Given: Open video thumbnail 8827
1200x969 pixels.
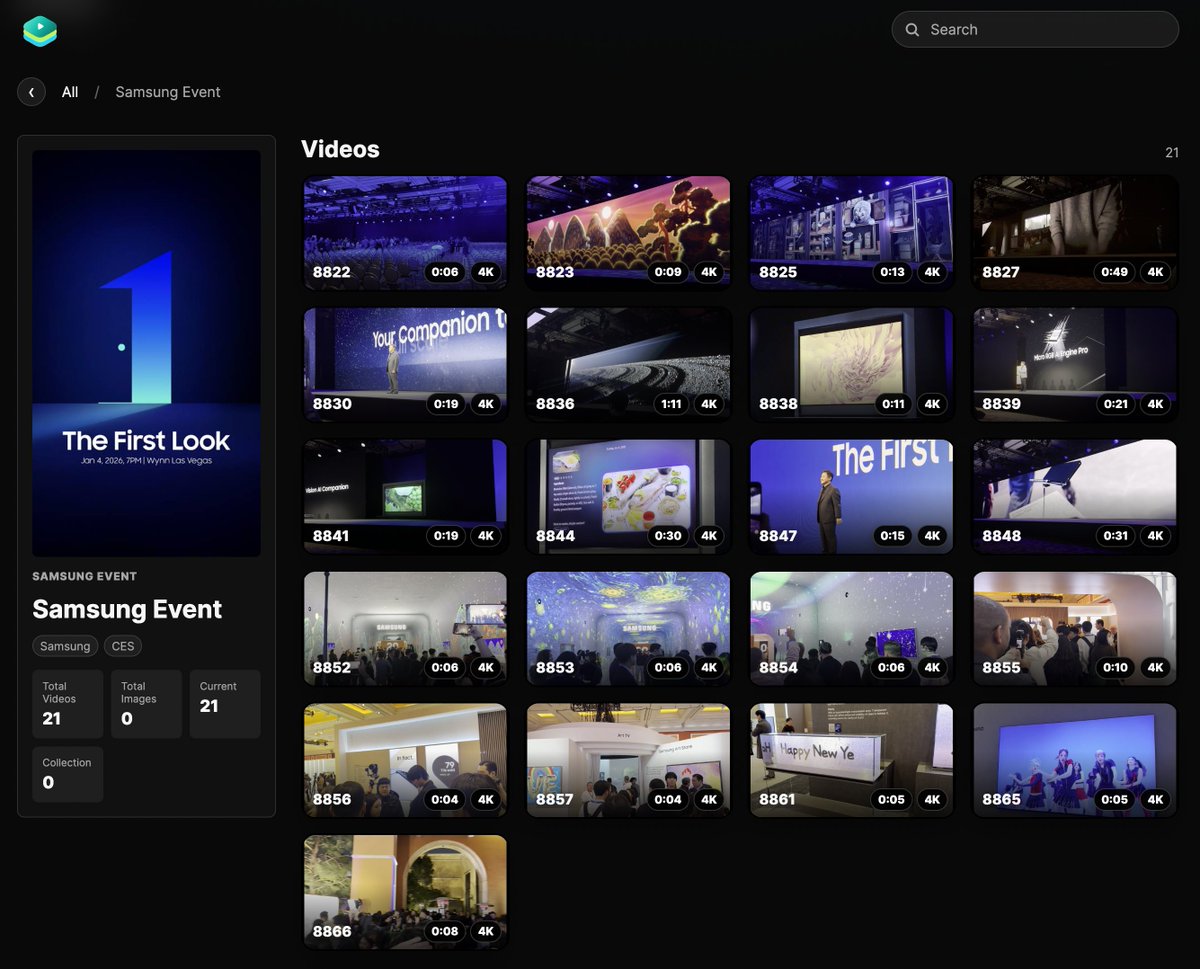Looking at the screenshot, I should point(1075,233).
